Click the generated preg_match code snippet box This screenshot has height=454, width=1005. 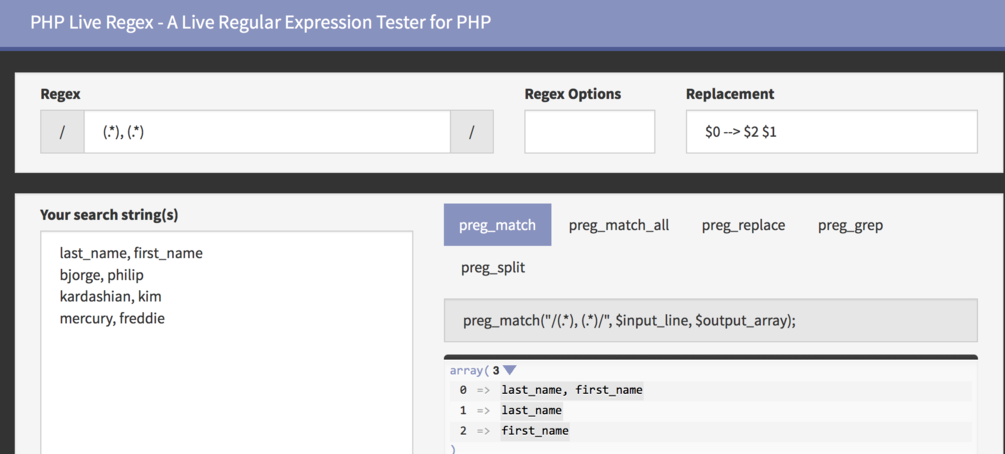[710, 320]
